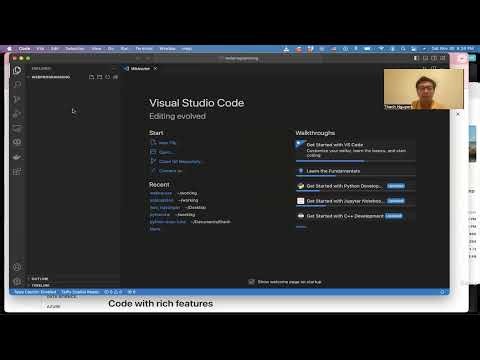Open the Selection menu
Image resolution: width=480 pixels, height=360 pixels.
click(x=75, y=49)
